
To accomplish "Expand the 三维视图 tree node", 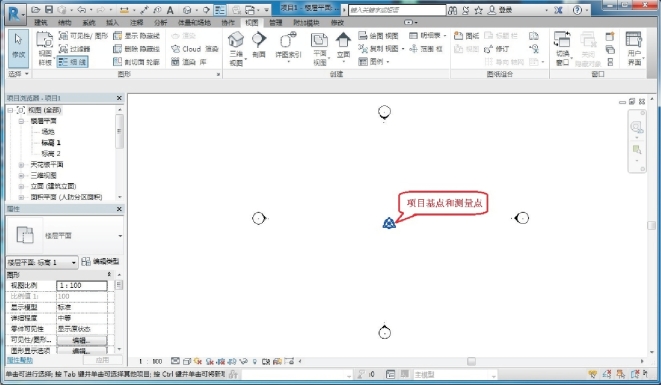I will click(21, 175).
